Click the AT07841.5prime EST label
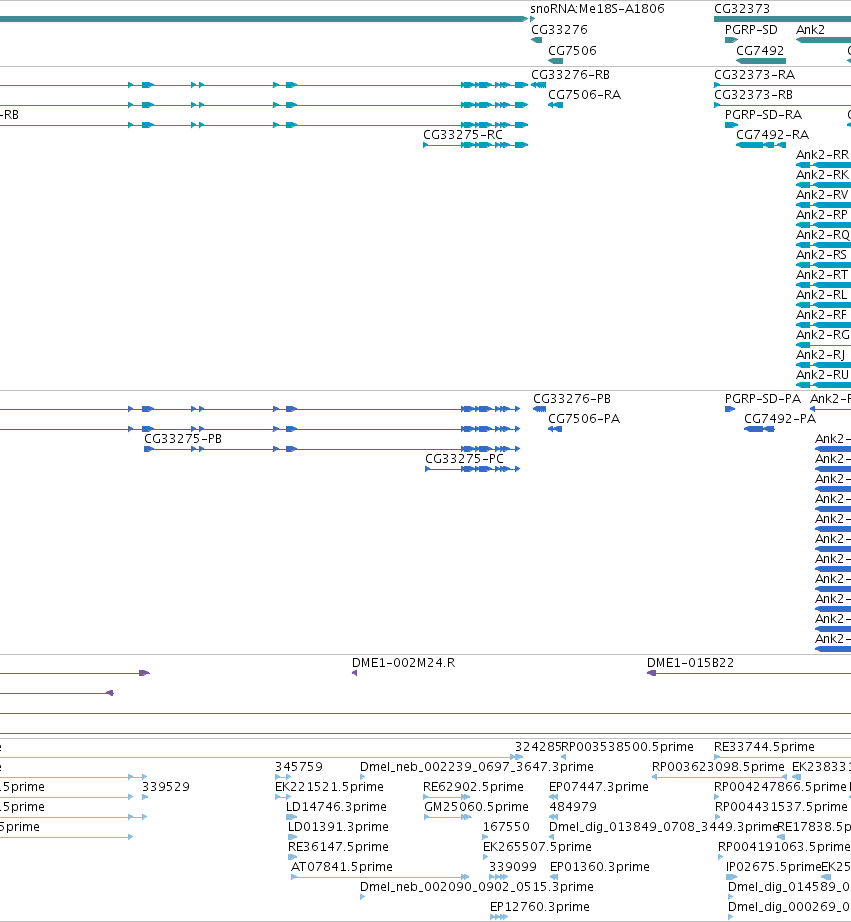Image resolution: width=851 pixels, height=922 pixels. tap(342, 867)
